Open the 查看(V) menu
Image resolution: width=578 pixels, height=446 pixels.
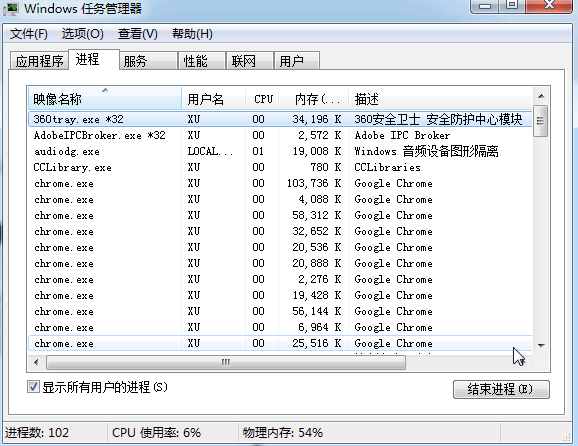click(x=137, y=34)
